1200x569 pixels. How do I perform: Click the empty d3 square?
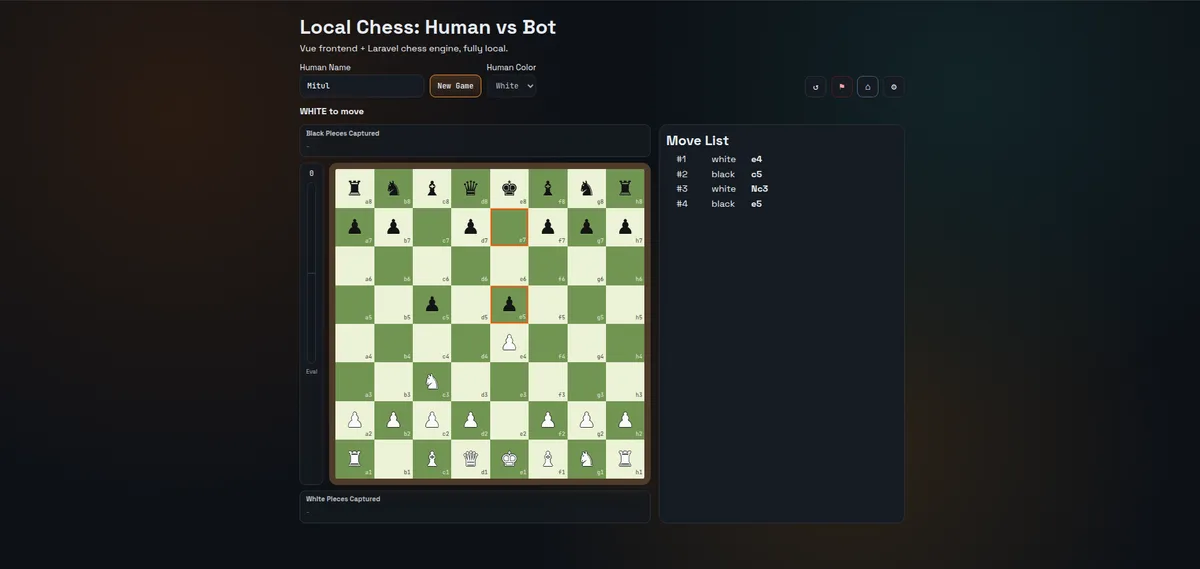tap(471, 381)
